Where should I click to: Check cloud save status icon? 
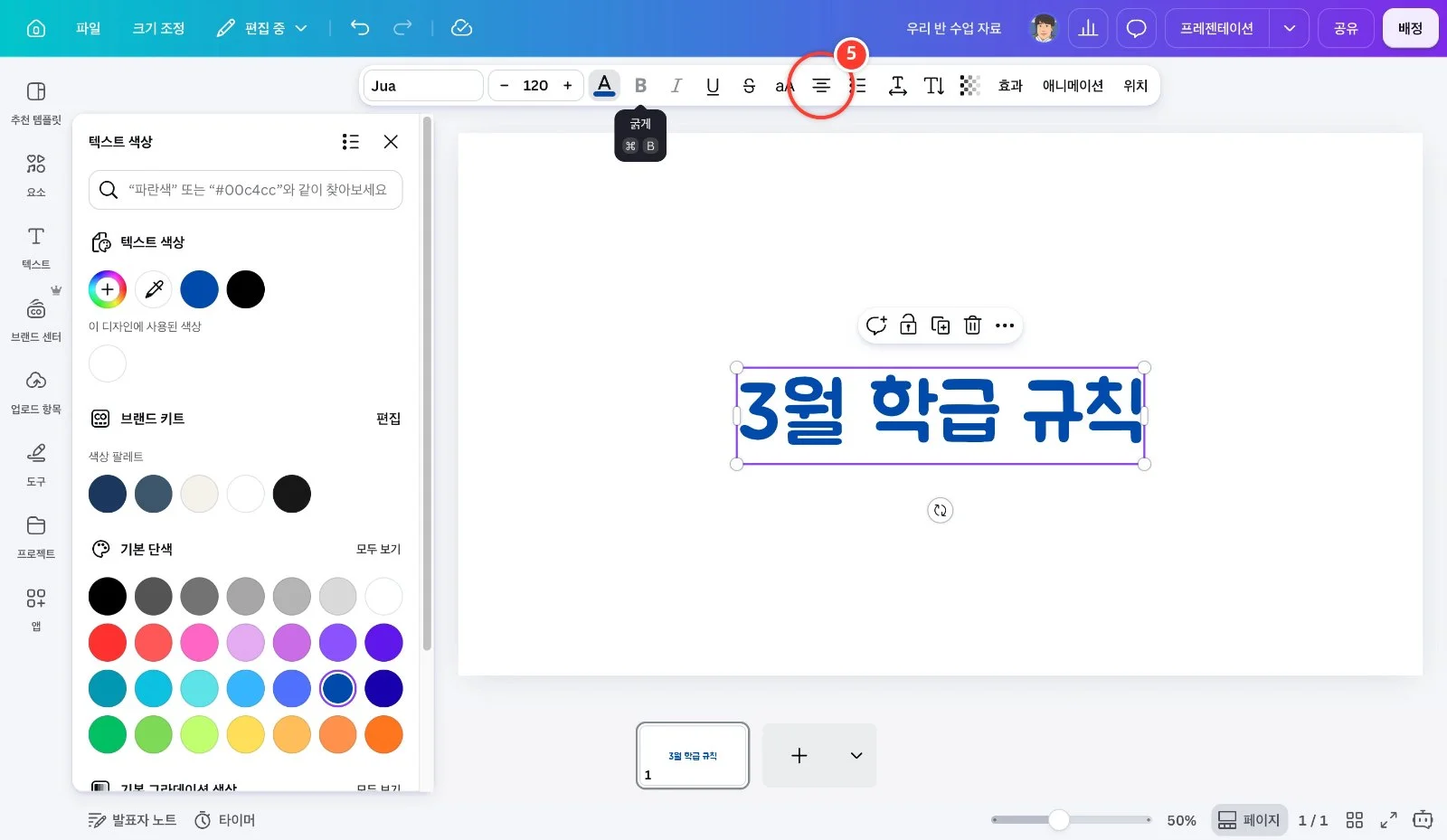pyautogui.click(x=461, y=28)
